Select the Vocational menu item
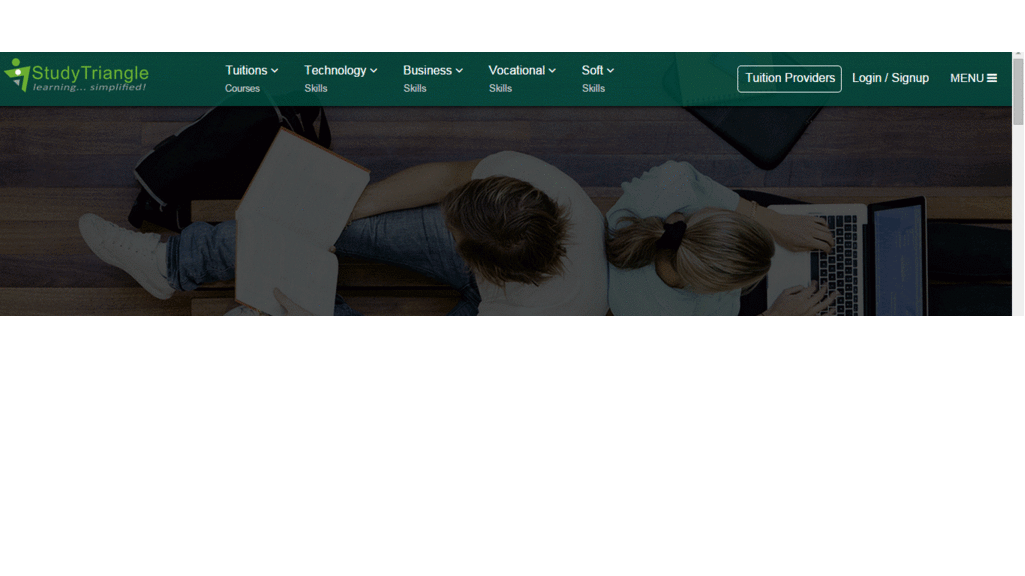1025x576 pixels. pos(516,71)
